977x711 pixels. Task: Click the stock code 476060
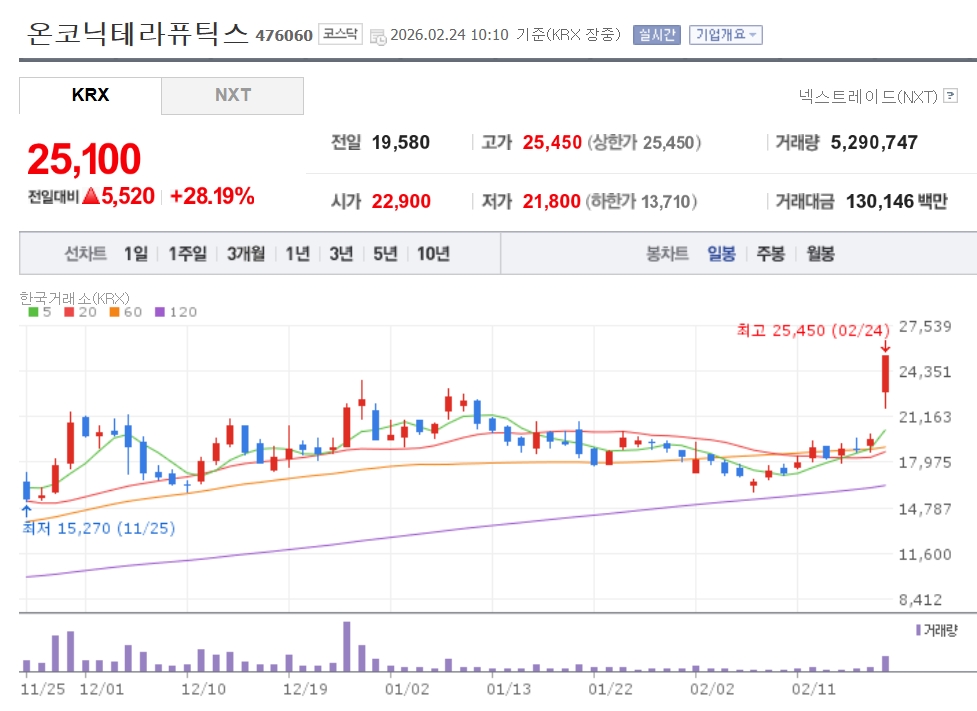click(x=284, y=36)
